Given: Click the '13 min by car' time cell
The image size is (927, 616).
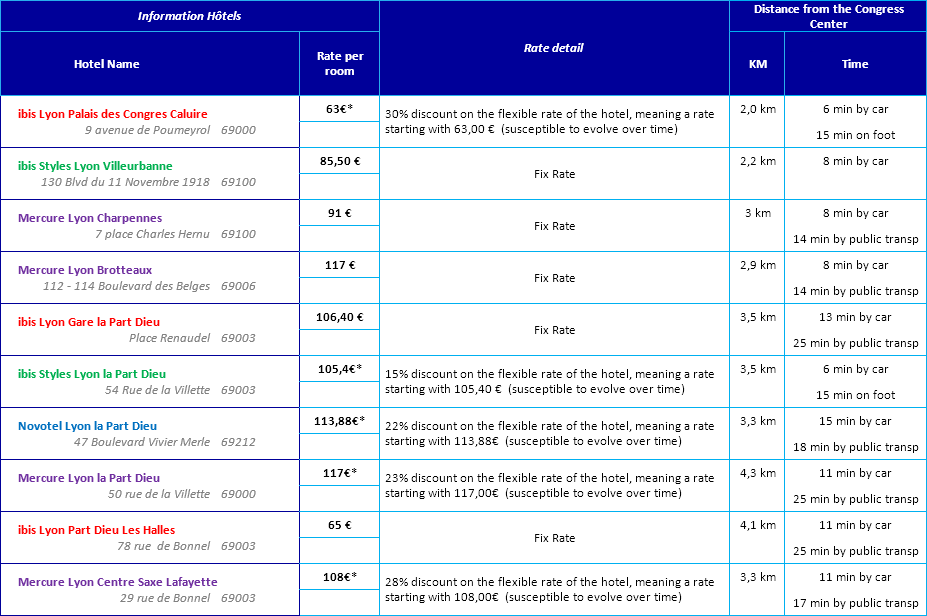Looking at the screenshot, I should [x=855, y=317].
